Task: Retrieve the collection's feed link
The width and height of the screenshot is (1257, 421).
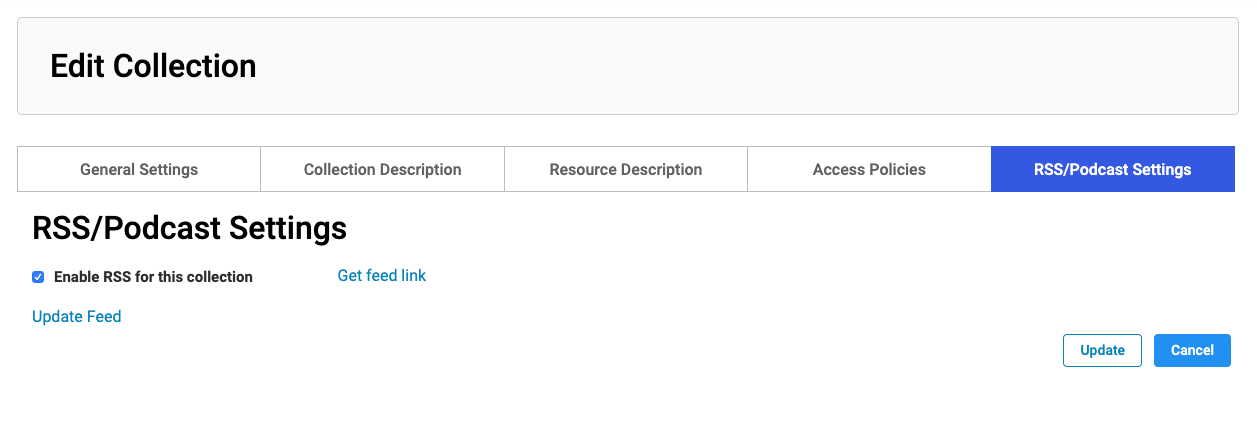Action: point(382,275)
